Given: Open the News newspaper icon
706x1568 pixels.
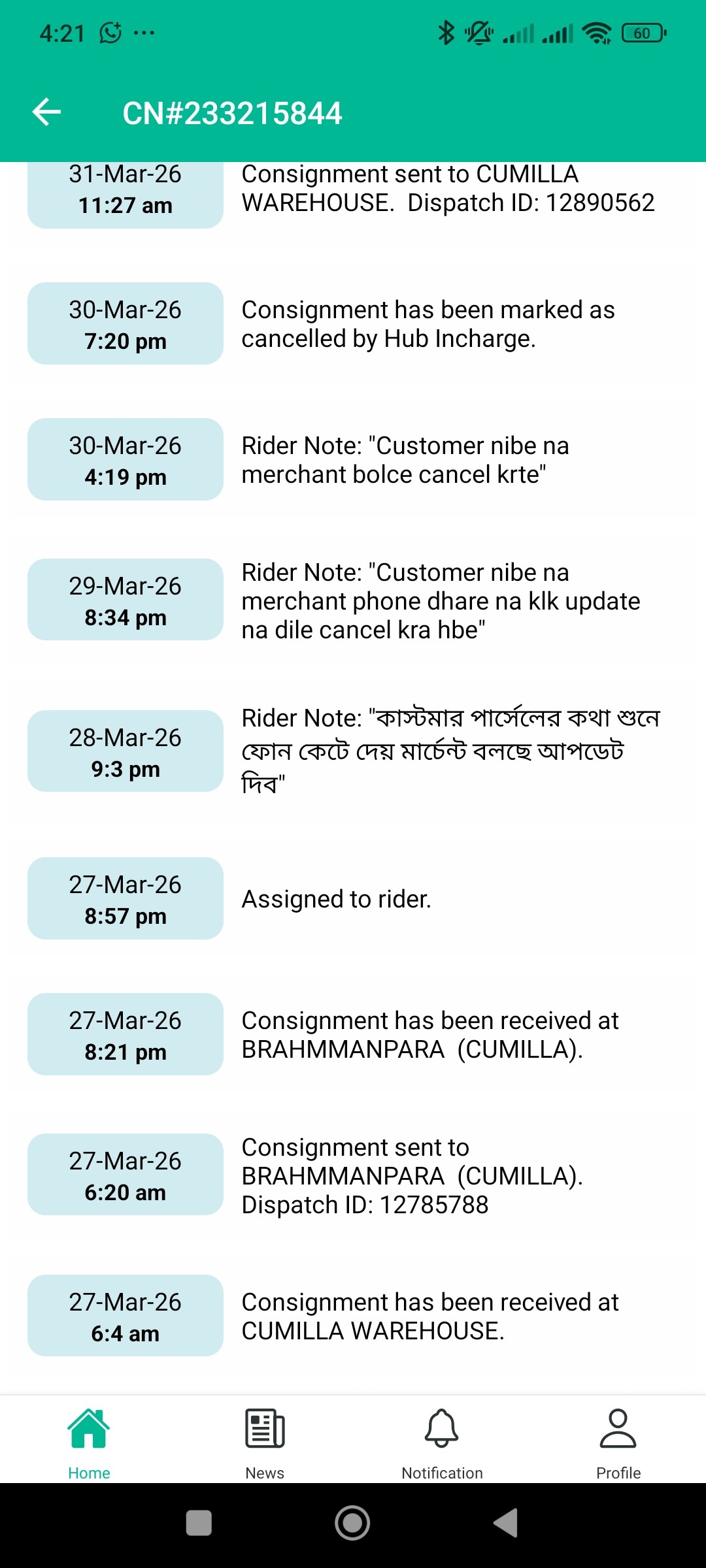Looking at the screenshot, I should (265, 1428).
